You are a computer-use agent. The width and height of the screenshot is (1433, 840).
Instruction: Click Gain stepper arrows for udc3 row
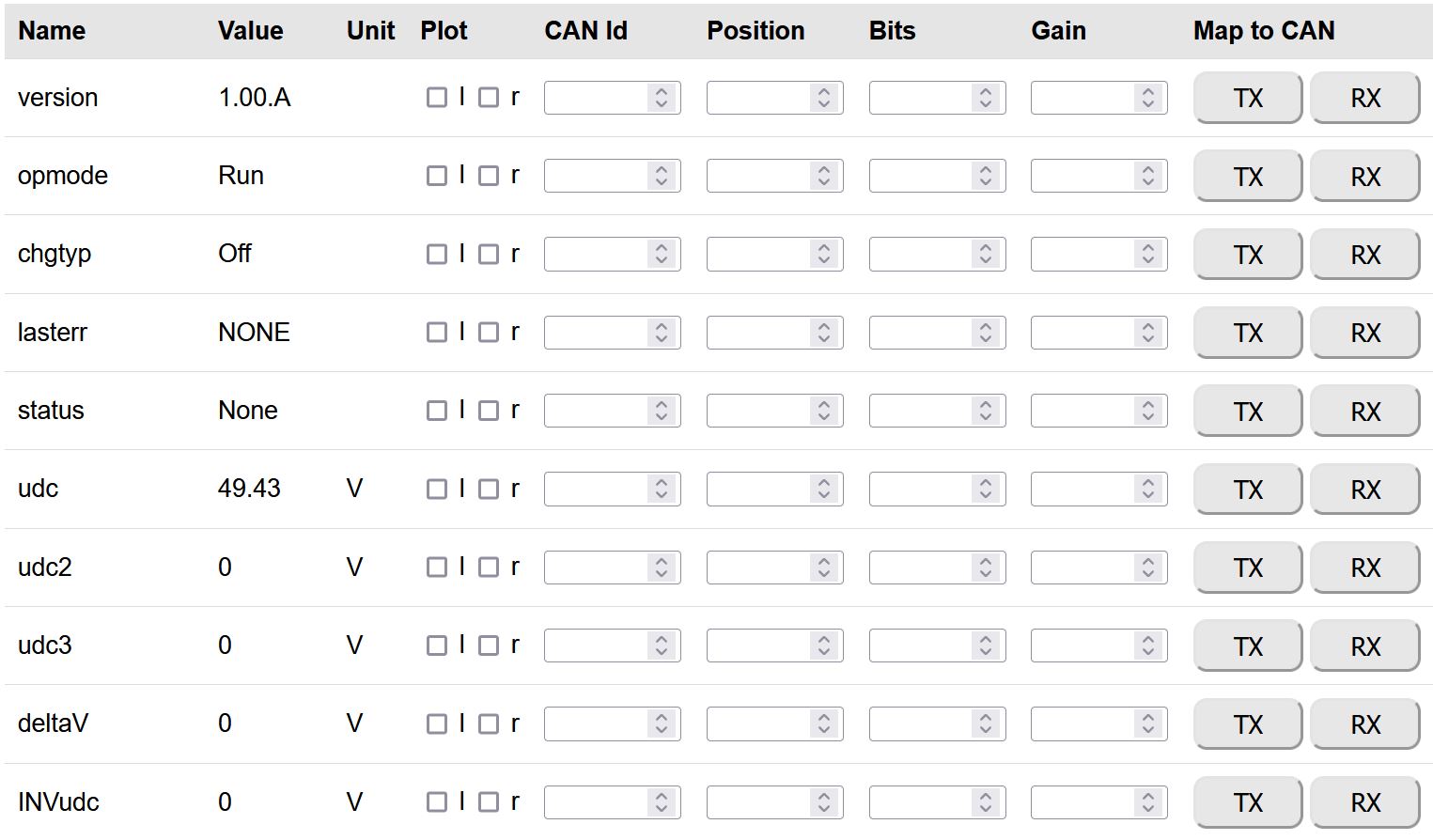(x=1147, y=646)
